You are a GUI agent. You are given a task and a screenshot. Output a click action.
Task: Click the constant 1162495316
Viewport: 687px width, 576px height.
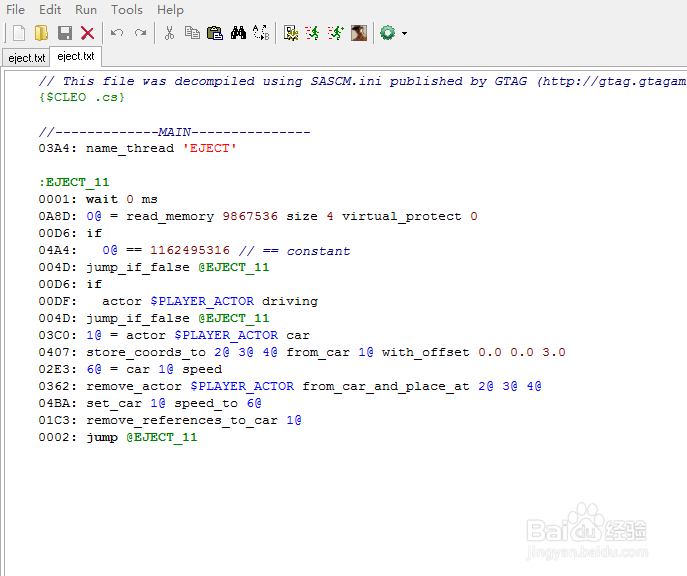click(x=190, y=251)
